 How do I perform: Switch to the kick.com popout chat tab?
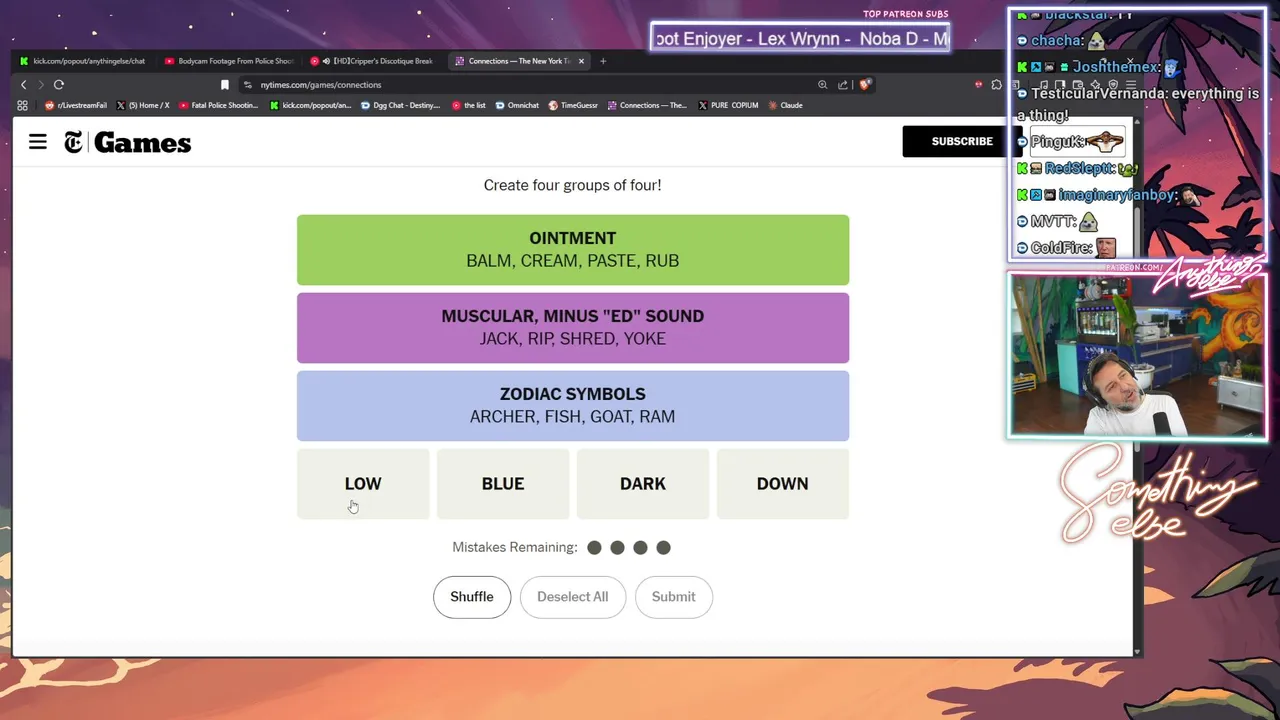pos(83,61)
